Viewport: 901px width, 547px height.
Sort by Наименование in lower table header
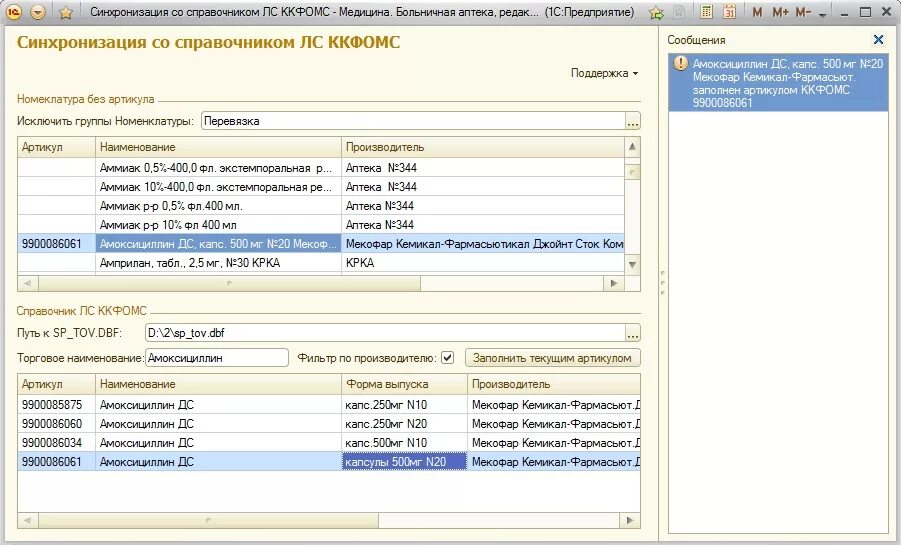(x=218, y=384)
